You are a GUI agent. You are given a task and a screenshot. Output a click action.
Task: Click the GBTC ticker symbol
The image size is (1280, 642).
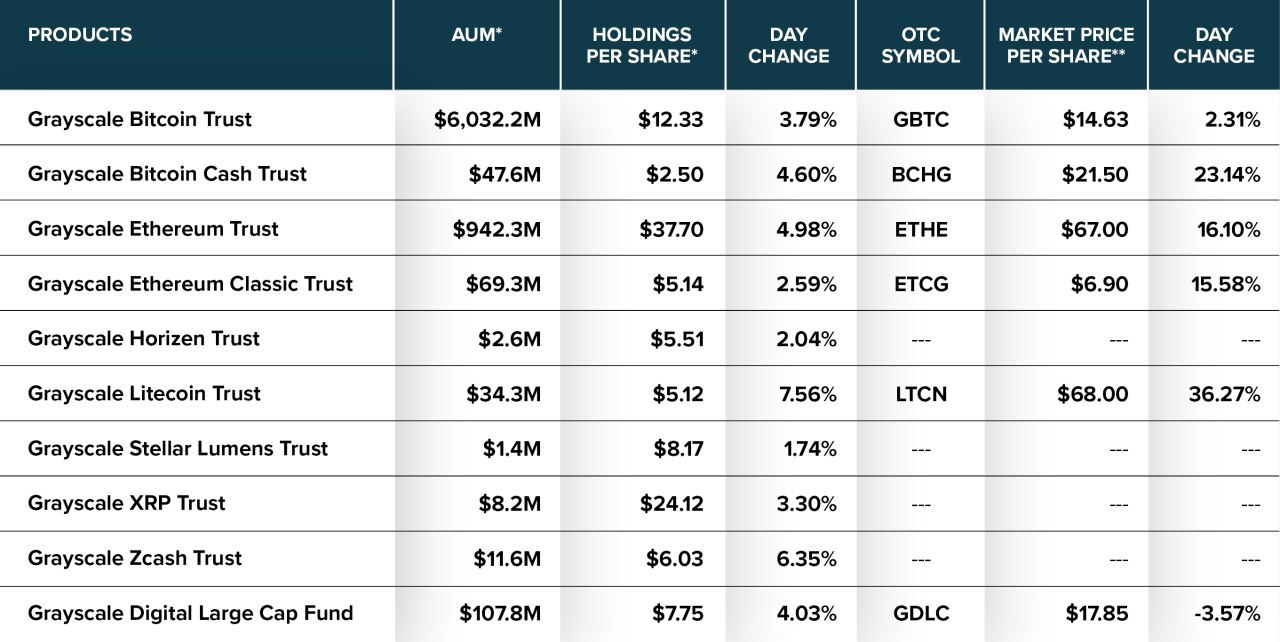pyautogui.click(x=920, y=120)
